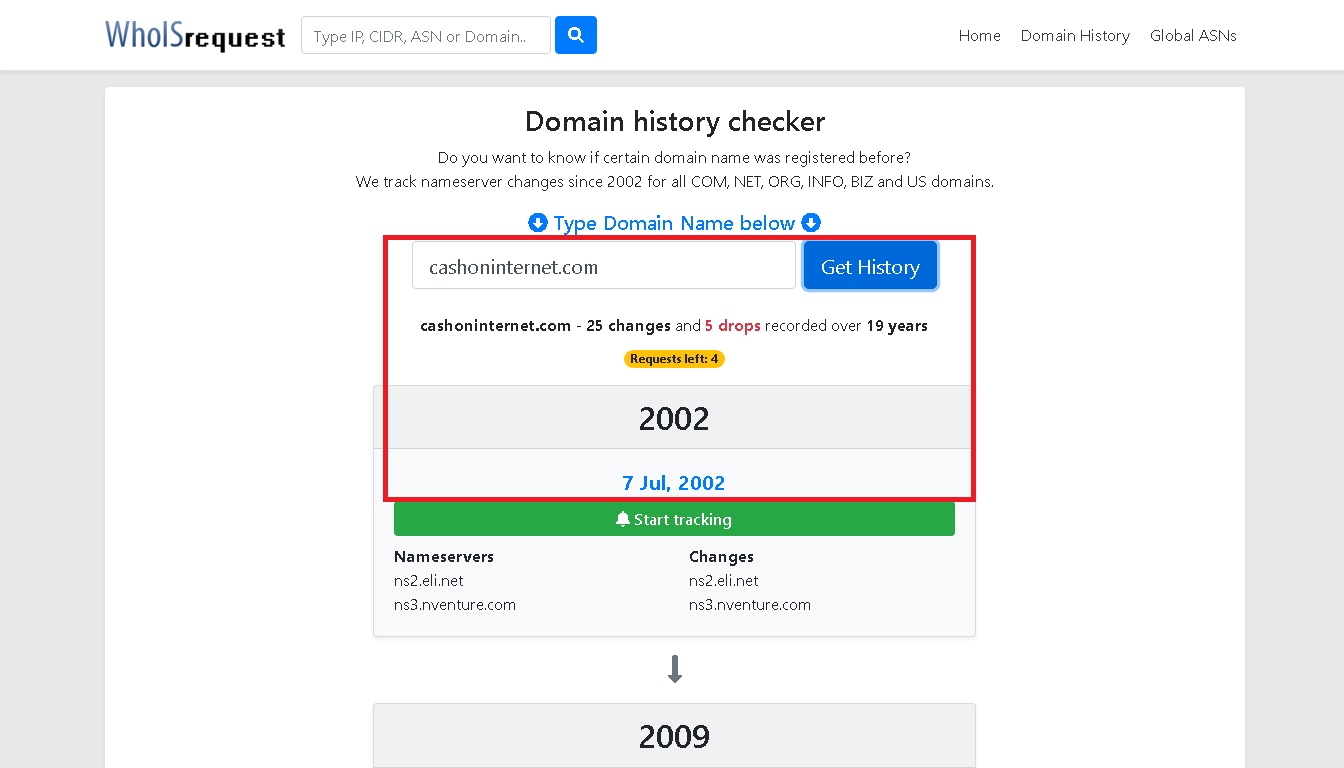This screenshot has height=768, width=1344.
Task: Click the Type Domain Name below link
Action: [x=674, y=223]
